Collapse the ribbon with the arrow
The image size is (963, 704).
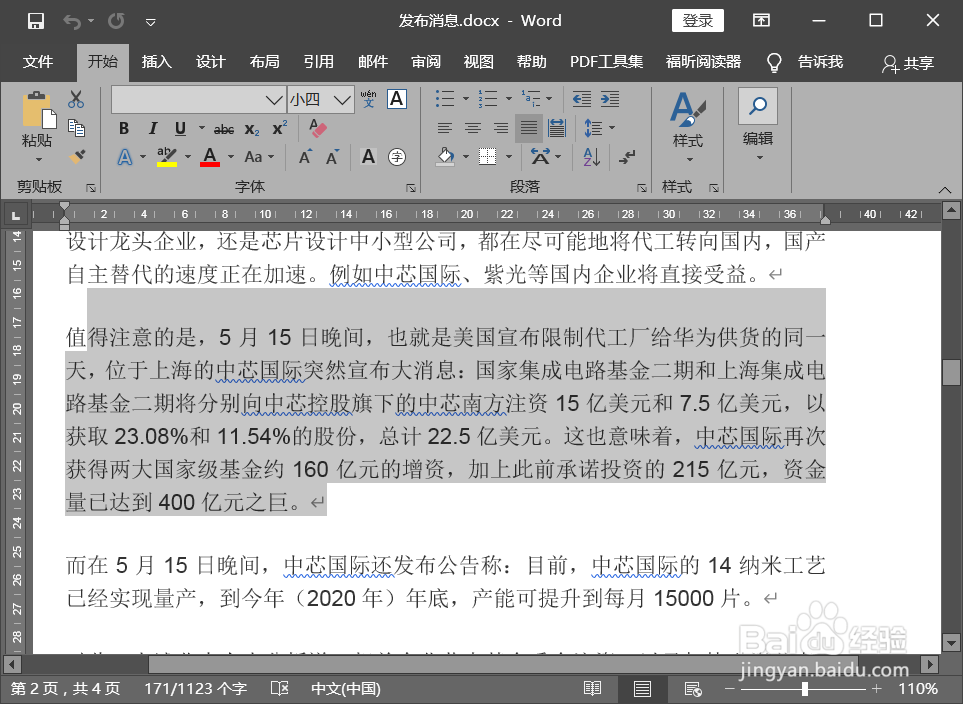[x=945, y=190]
